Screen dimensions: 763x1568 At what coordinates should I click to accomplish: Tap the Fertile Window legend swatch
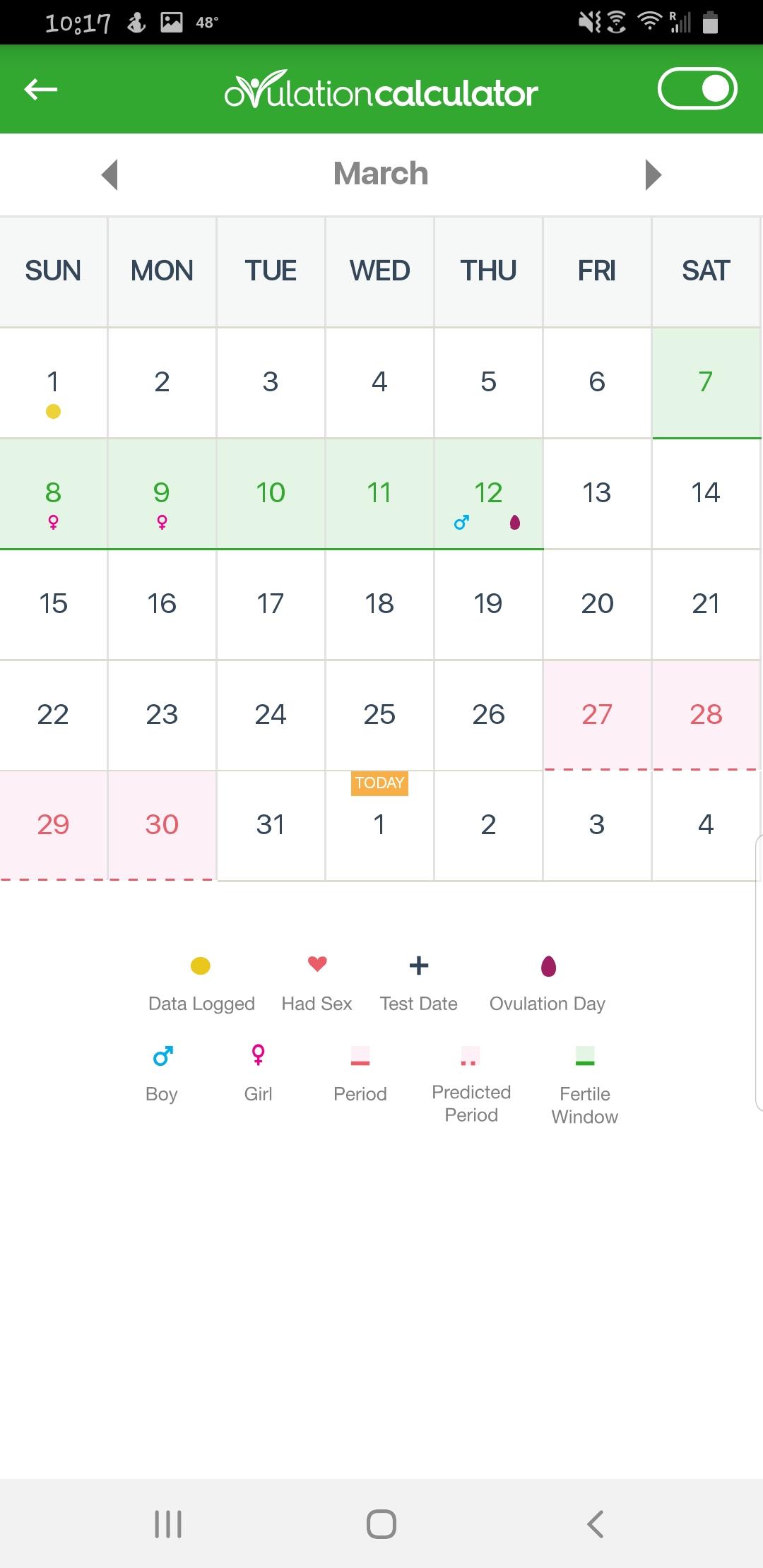pos(585,1056)
